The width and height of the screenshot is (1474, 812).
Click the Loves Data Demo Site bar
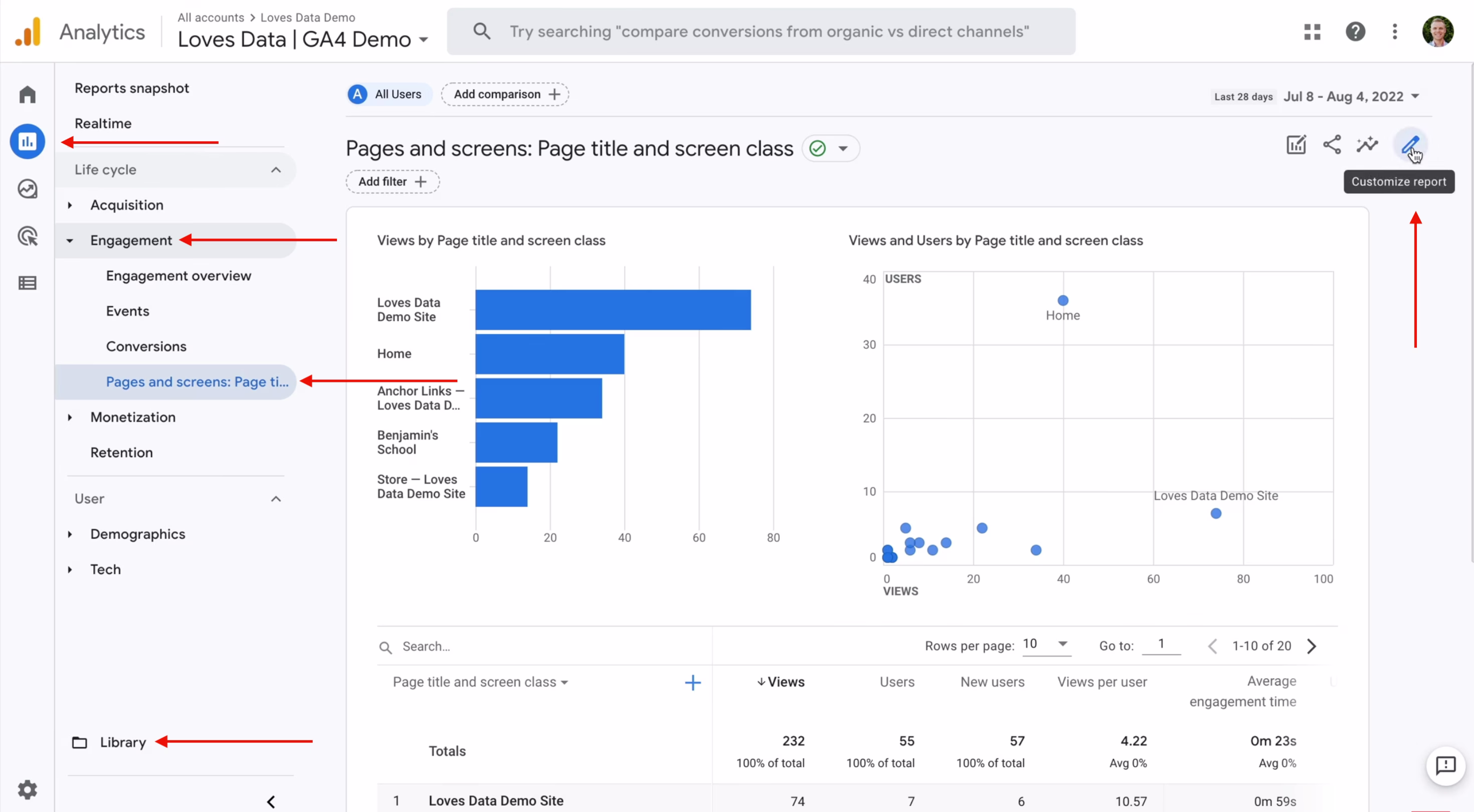click(x=612, y=310)
